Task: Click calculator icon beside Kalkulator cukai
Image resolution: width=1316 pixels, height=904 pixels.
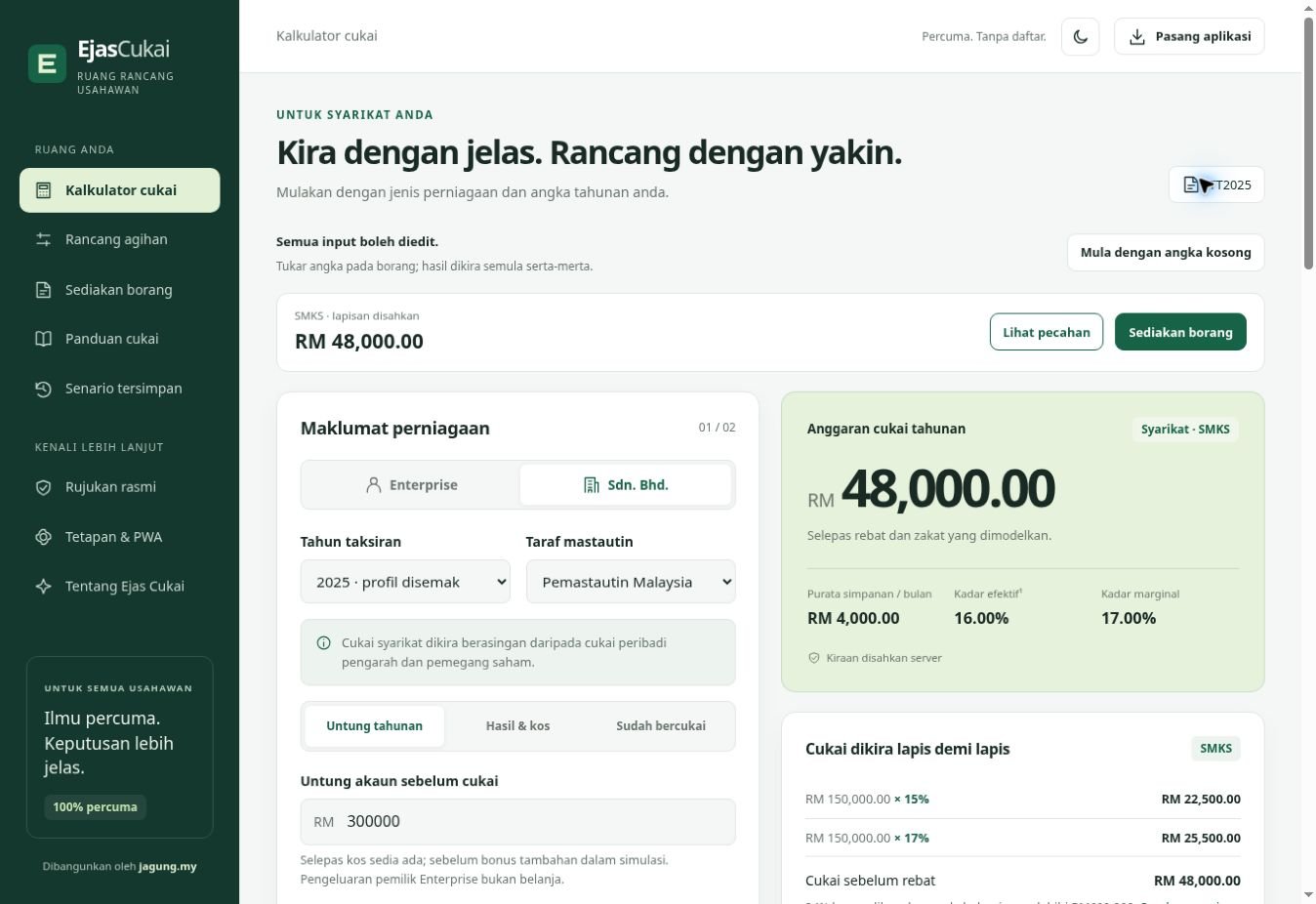Action: pyautogui.click(x=43, y=190)
